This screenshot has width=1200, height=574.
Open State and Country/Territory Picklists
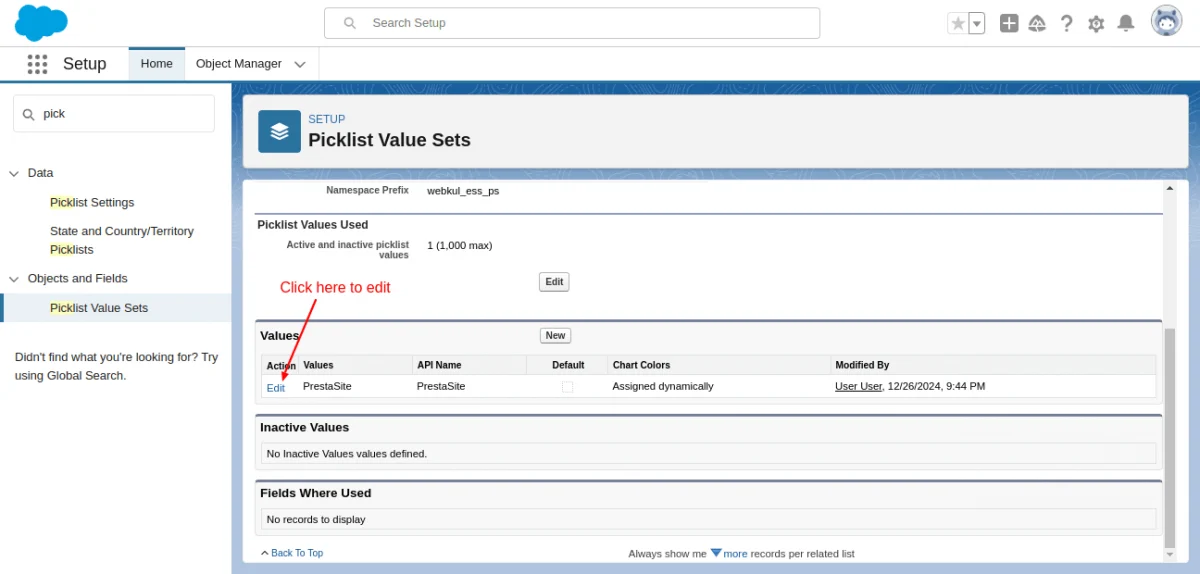click(x=122, y=240)
